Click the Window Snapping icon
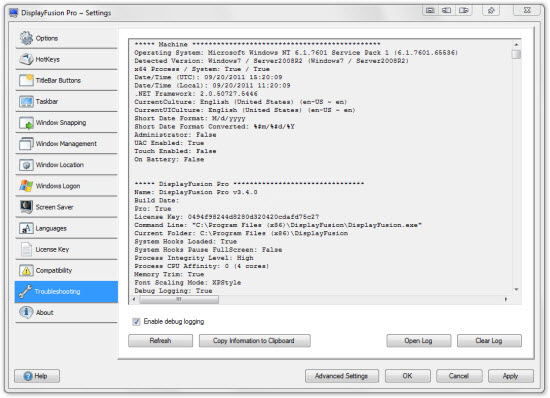 tap(26, 123)
